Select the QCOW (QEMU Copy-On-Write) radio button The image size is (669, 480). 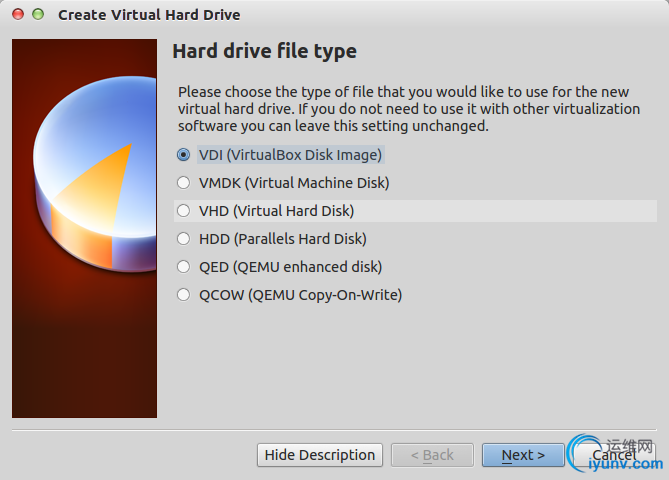pyautogui.click(x=183, y=295)
